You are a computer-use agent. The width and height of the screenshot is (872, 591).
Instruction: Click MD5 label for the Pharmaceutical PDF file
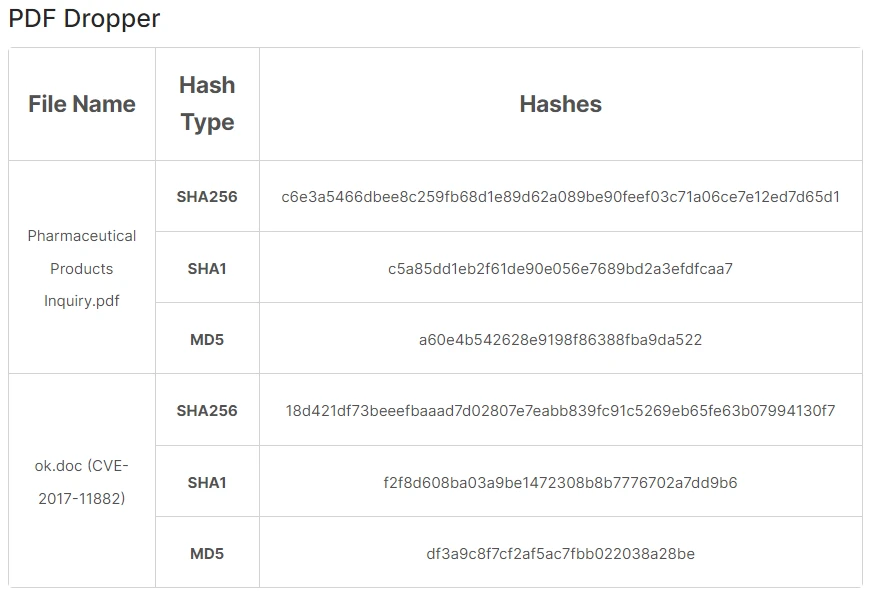coord(207,340)
